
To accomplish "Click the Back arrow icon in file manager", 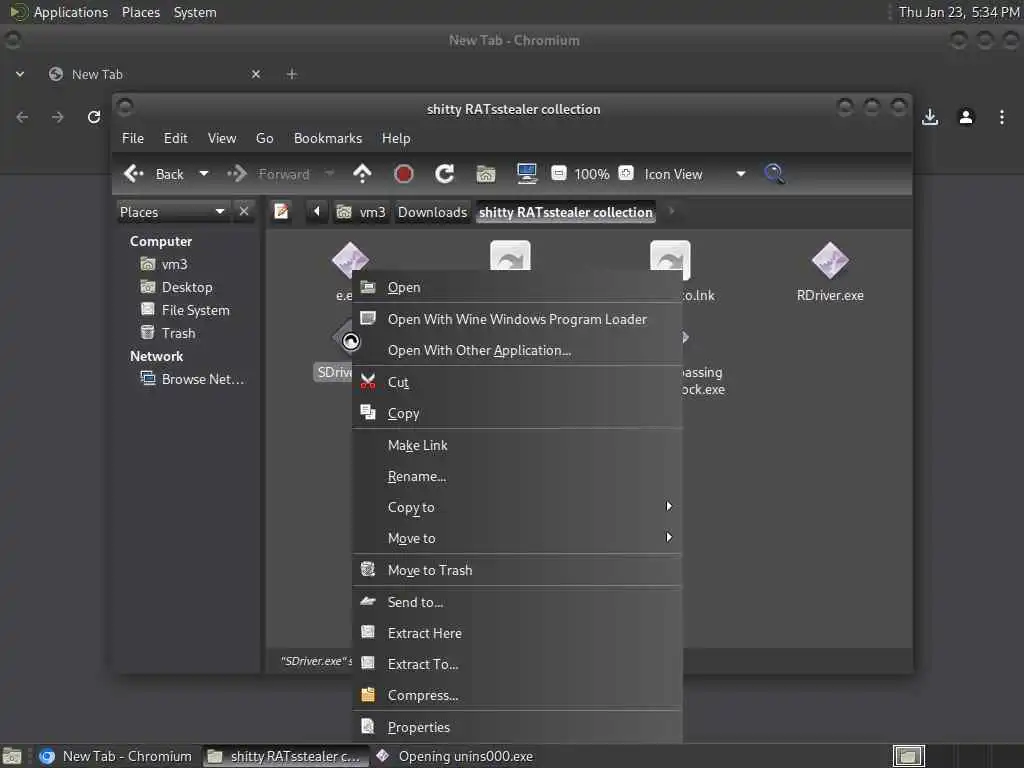I will coord(134,174).
